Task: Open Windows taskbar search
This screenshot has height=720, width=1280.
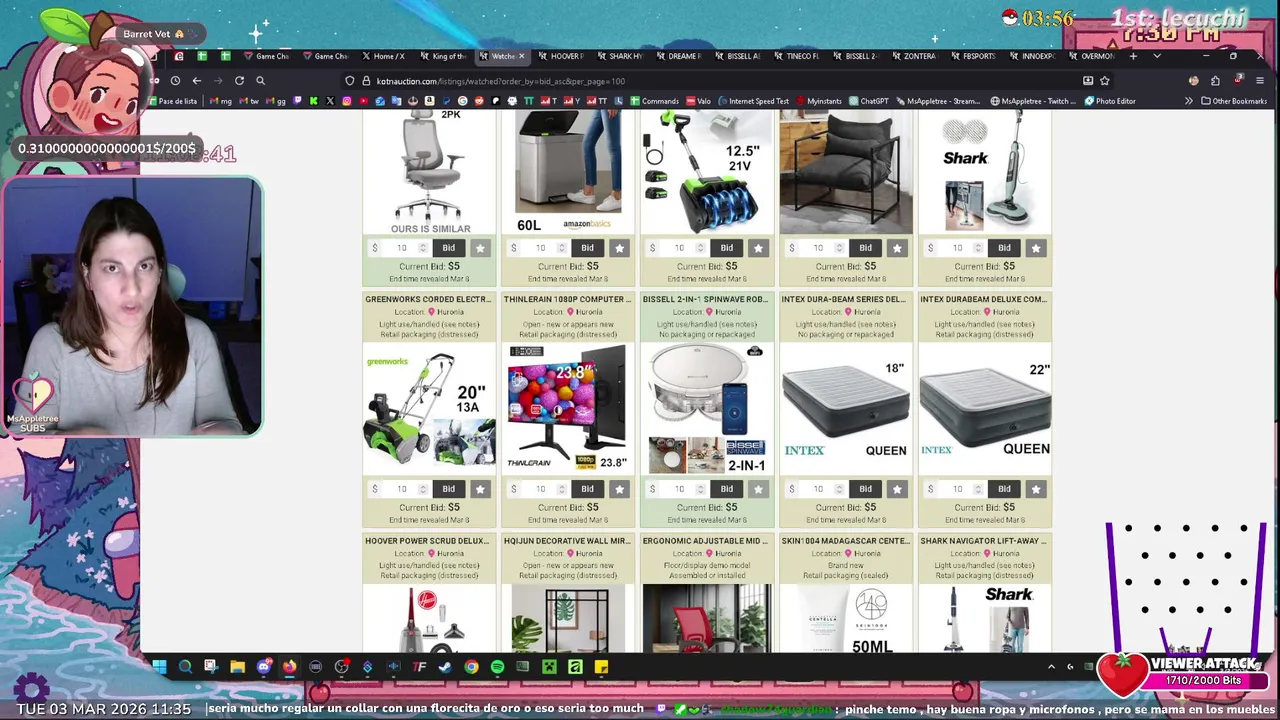Action: pos(185,667)
